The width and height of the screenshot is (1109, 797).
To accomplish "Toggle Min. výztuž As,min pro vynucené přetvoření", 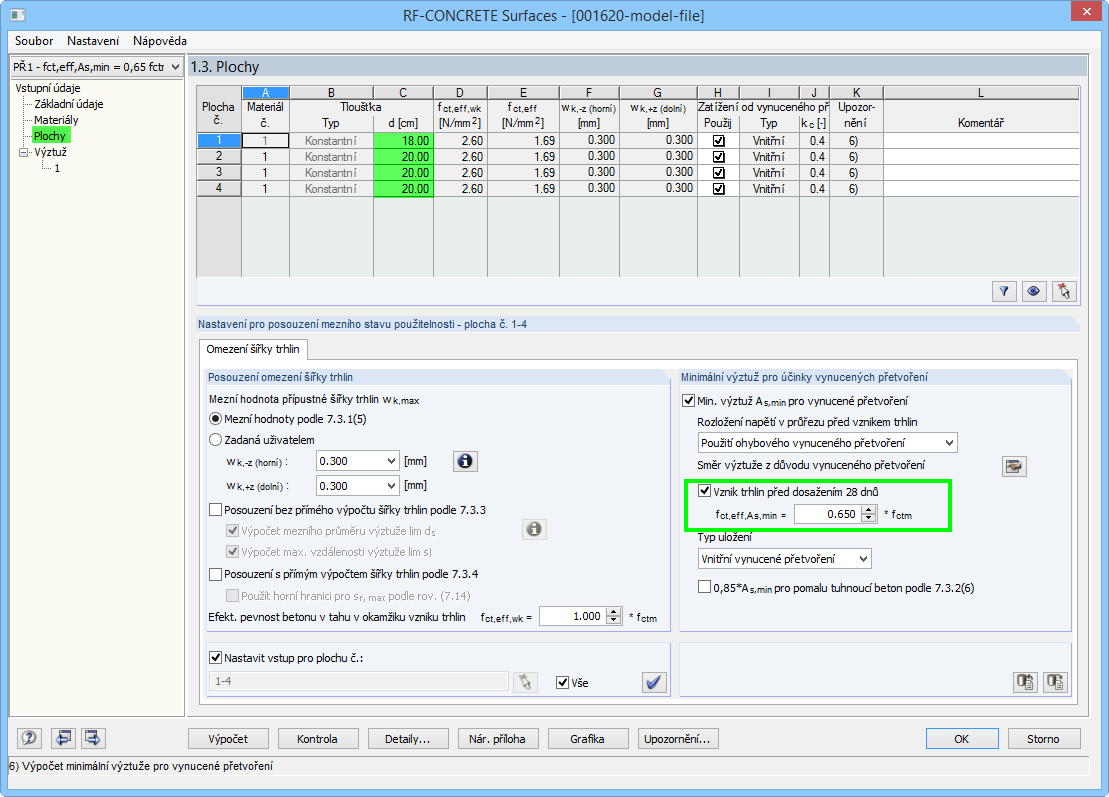I will pyautogui.click(x=688, y=400).
